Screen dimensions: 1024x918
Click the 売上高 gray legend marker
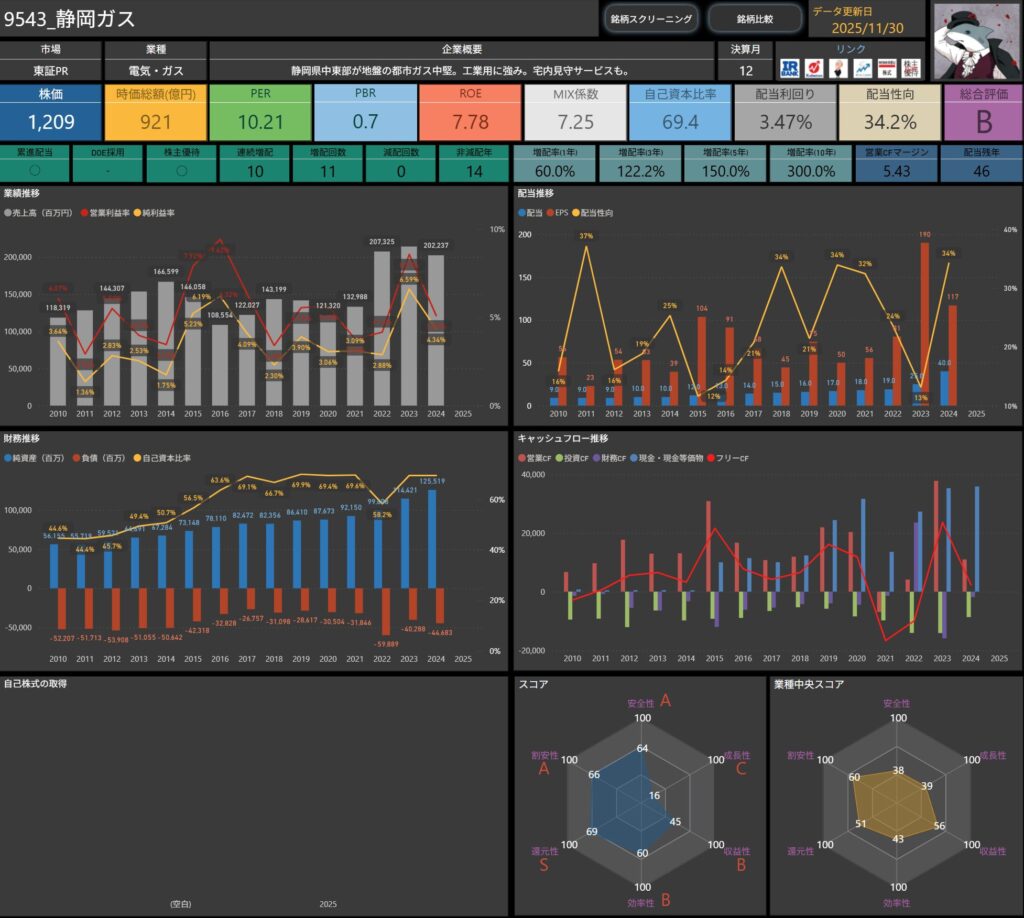pos(9,213)
